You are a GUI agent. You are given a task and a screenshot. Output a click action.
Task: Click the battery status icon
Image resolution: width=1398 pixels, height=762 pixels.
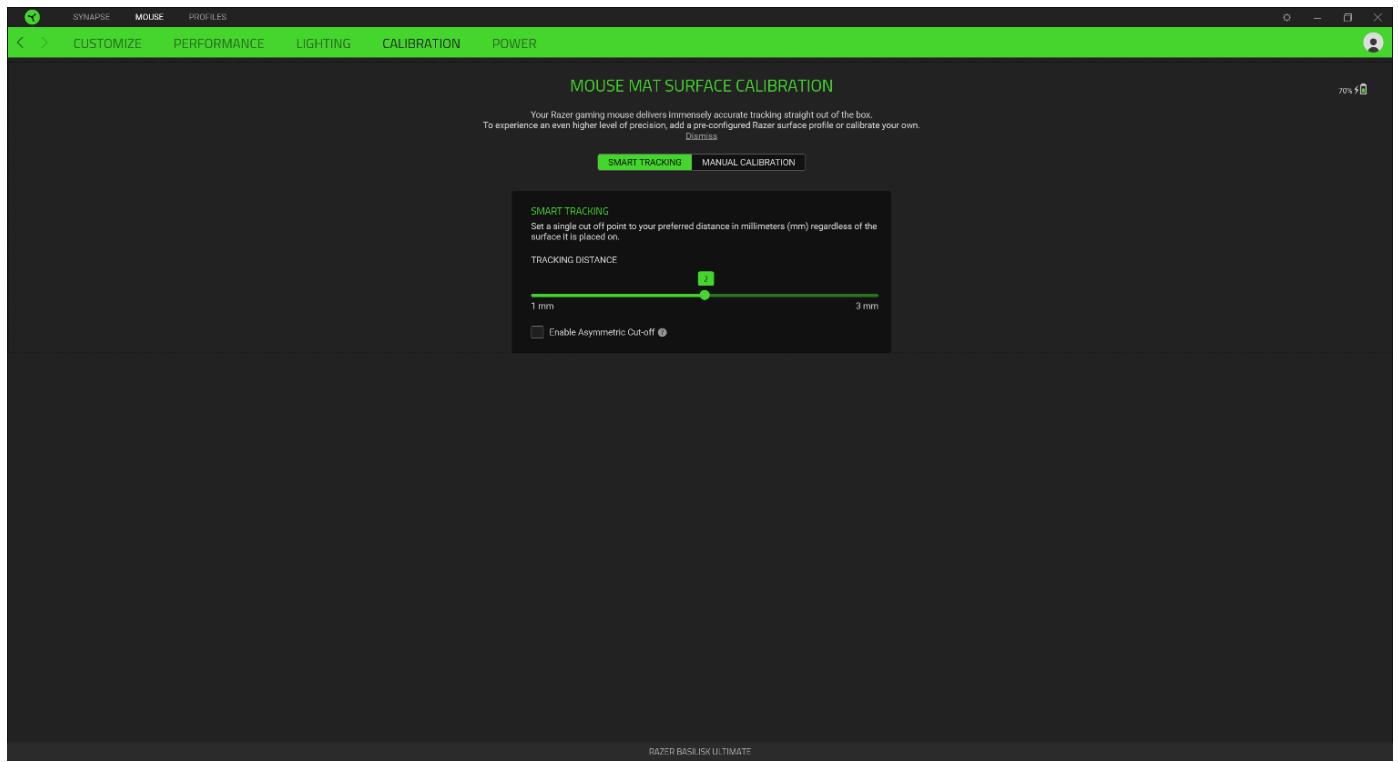coord(1364,90)
